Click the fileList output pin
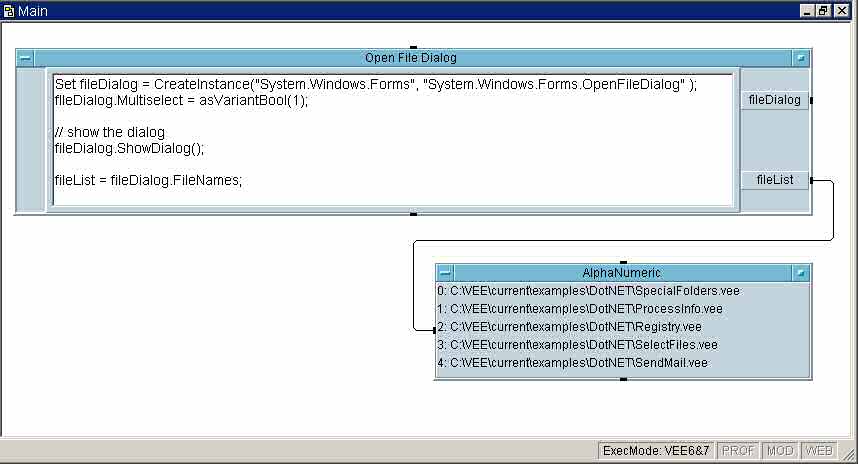858x464 pixels. pyautogui.click(x=811, y=180)
